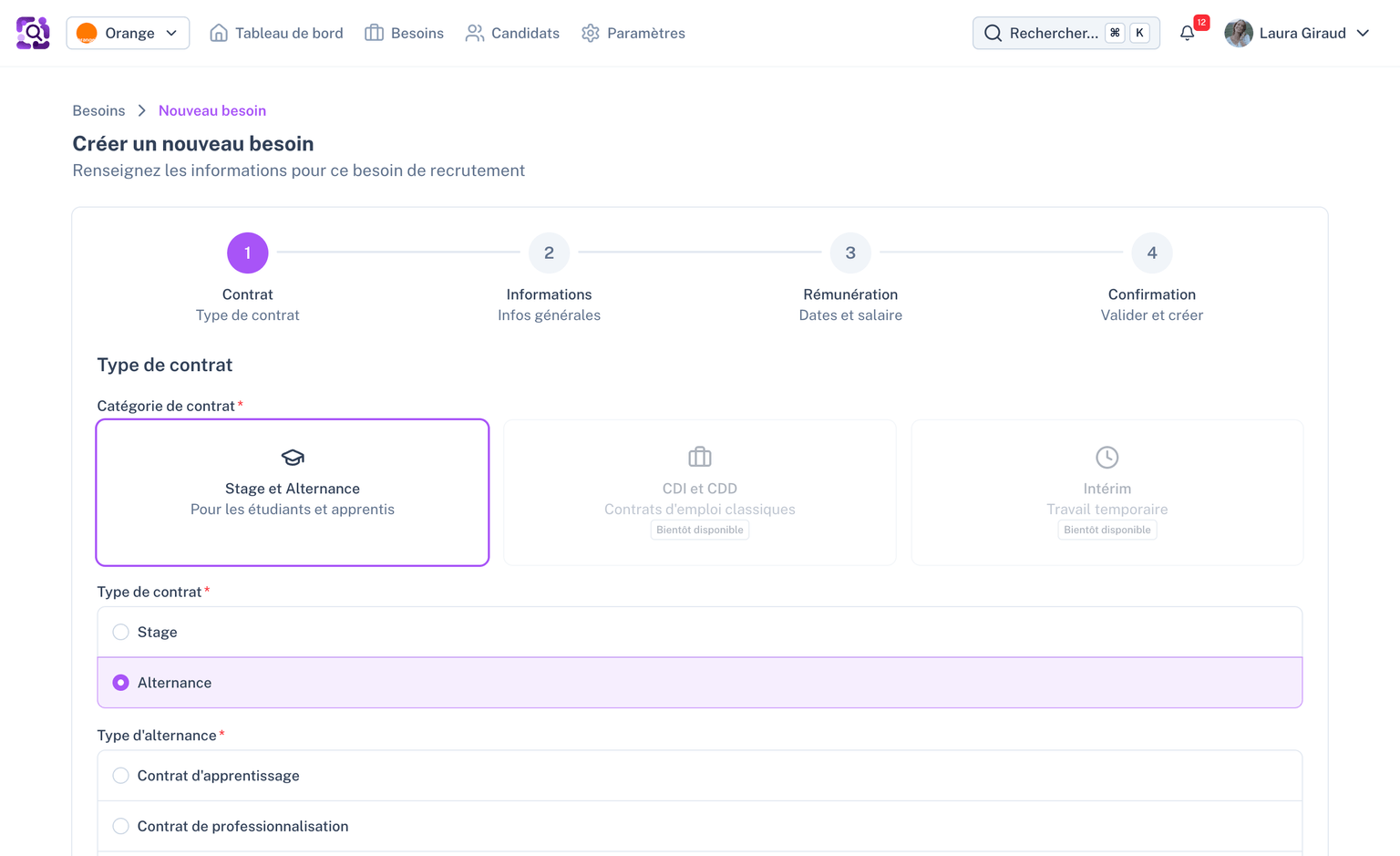The height and width of the screenshot is (856, 1400).
Task: Click the clock icon in the Intérim card
Action: [1107, 457]
